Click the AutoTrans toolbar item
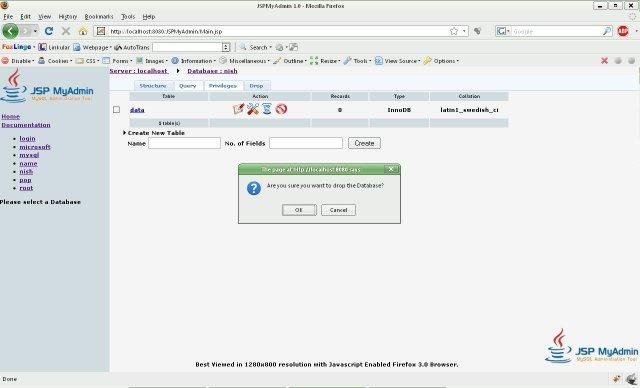The height and width of the screenshot is (388, 640). pyautogui.click(x=131, y=47)
